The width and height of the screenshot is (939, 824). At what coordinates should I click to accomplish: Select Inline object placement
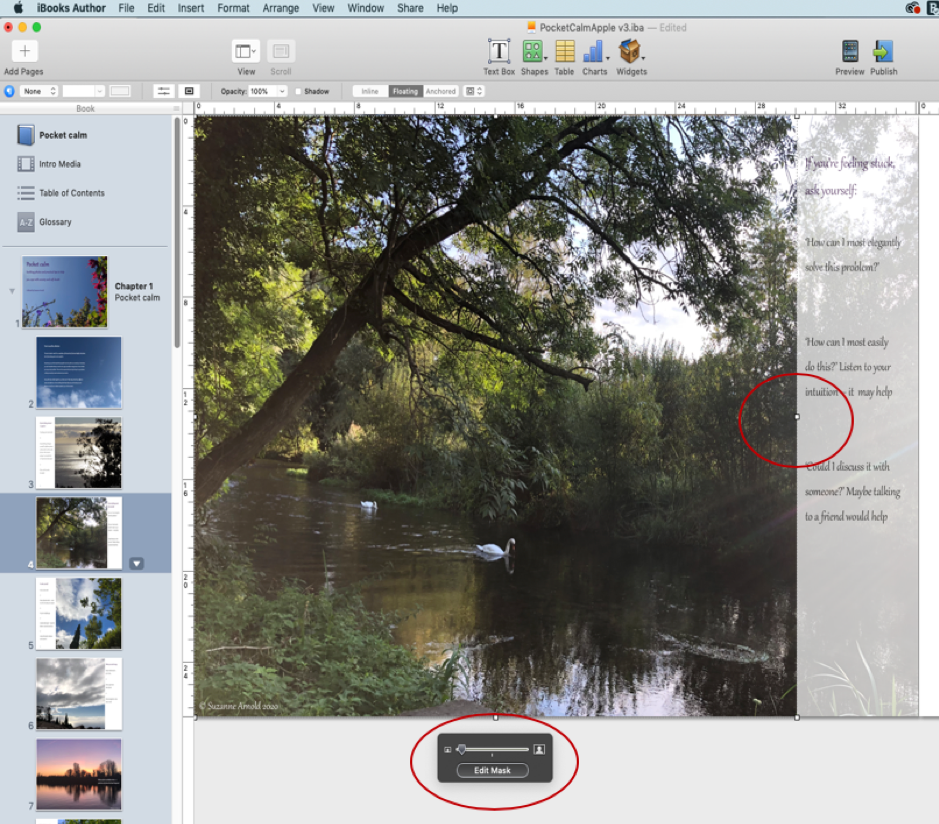click(x=370, y=91)
